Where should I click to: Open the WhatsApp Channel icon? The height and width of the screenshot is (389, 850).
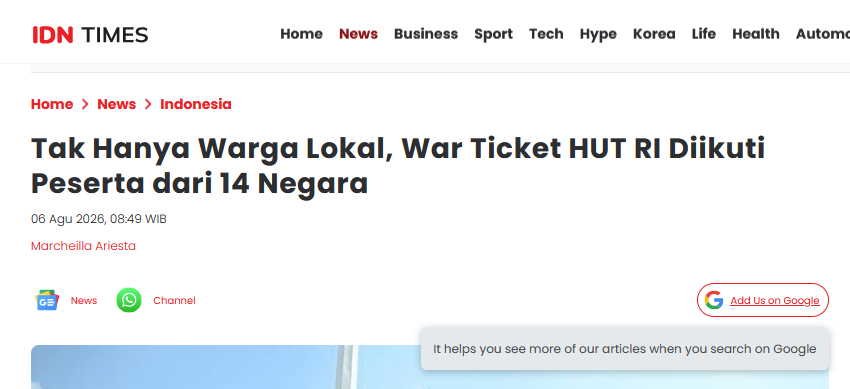coord(129,300)
